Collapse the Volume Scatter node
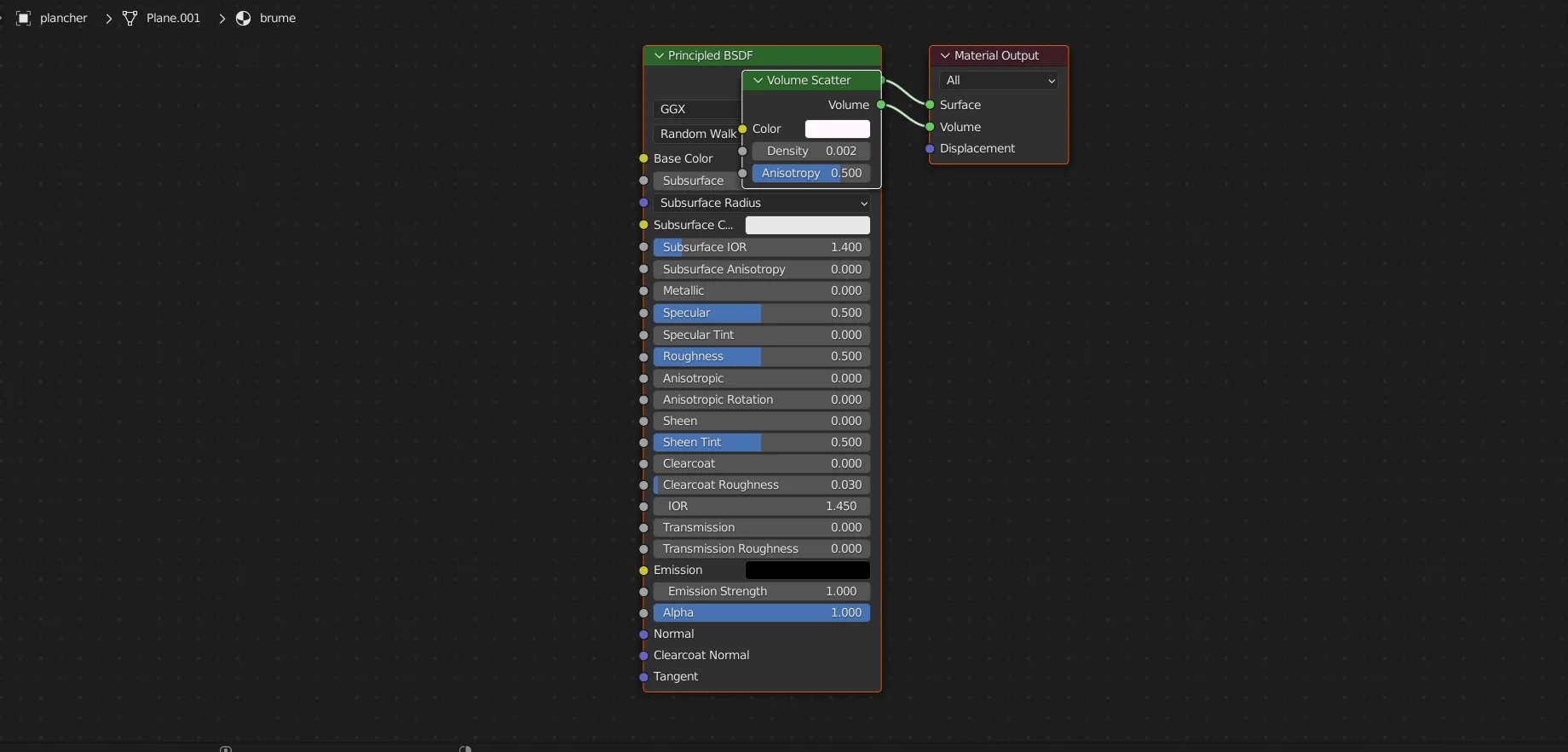The height and width of the screenshot is (752, 1568). pos(758,80)
